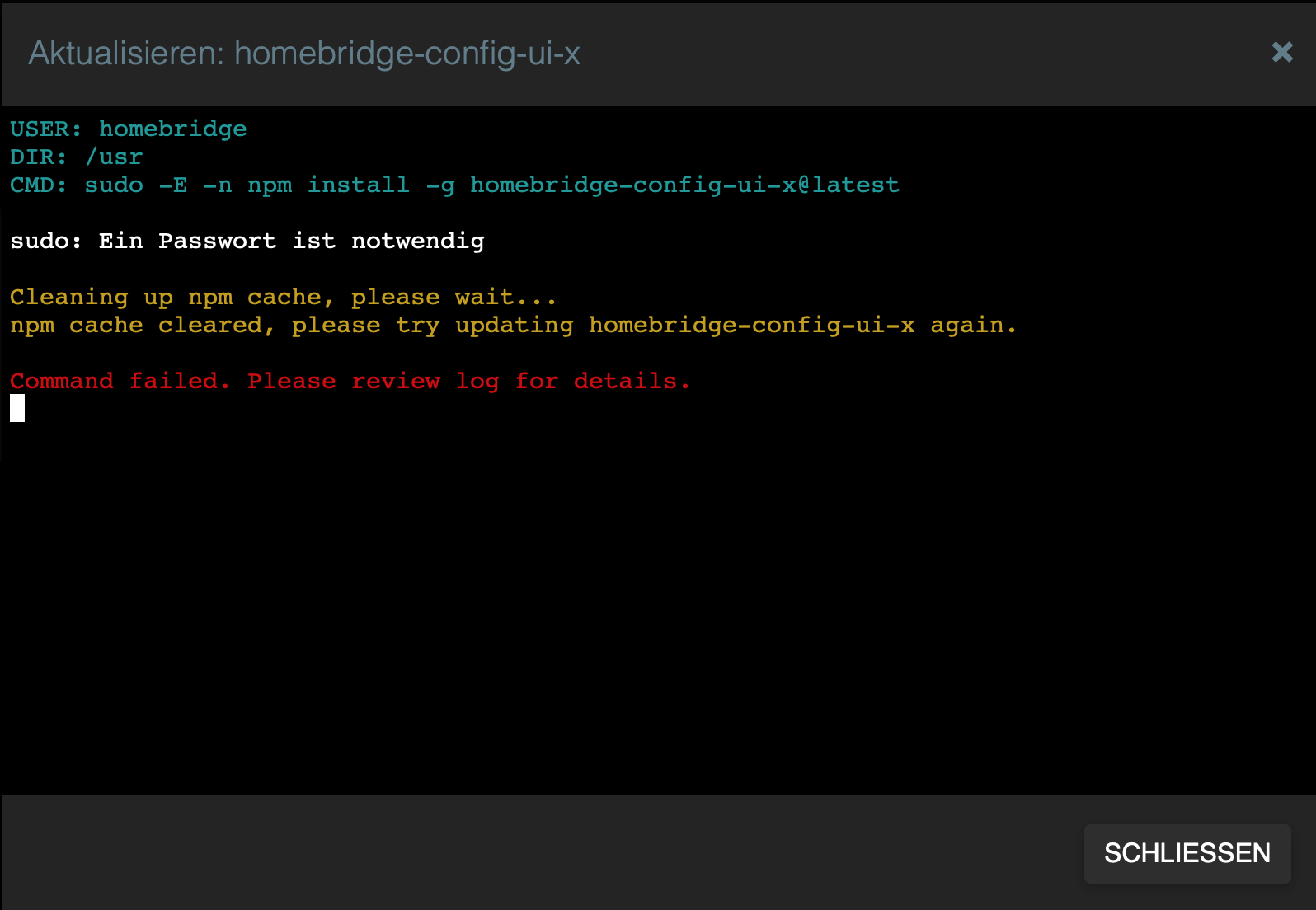Image resolution: width=1316 pixels, height=910 pixels.
Task: Click the dialog title 'Aktualisieren: homebridge-config-ui-x'
Action: [x=304, y=54]
